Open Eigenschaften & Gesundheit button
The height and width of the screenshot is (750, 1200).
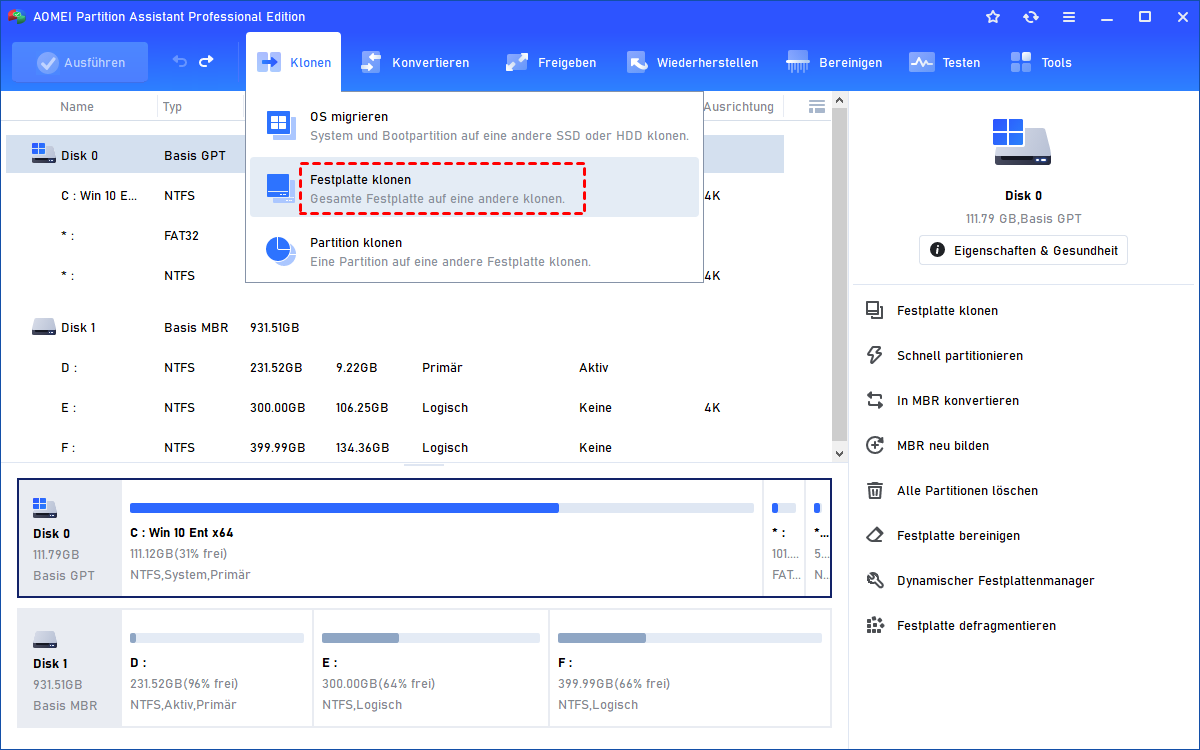1023,250
